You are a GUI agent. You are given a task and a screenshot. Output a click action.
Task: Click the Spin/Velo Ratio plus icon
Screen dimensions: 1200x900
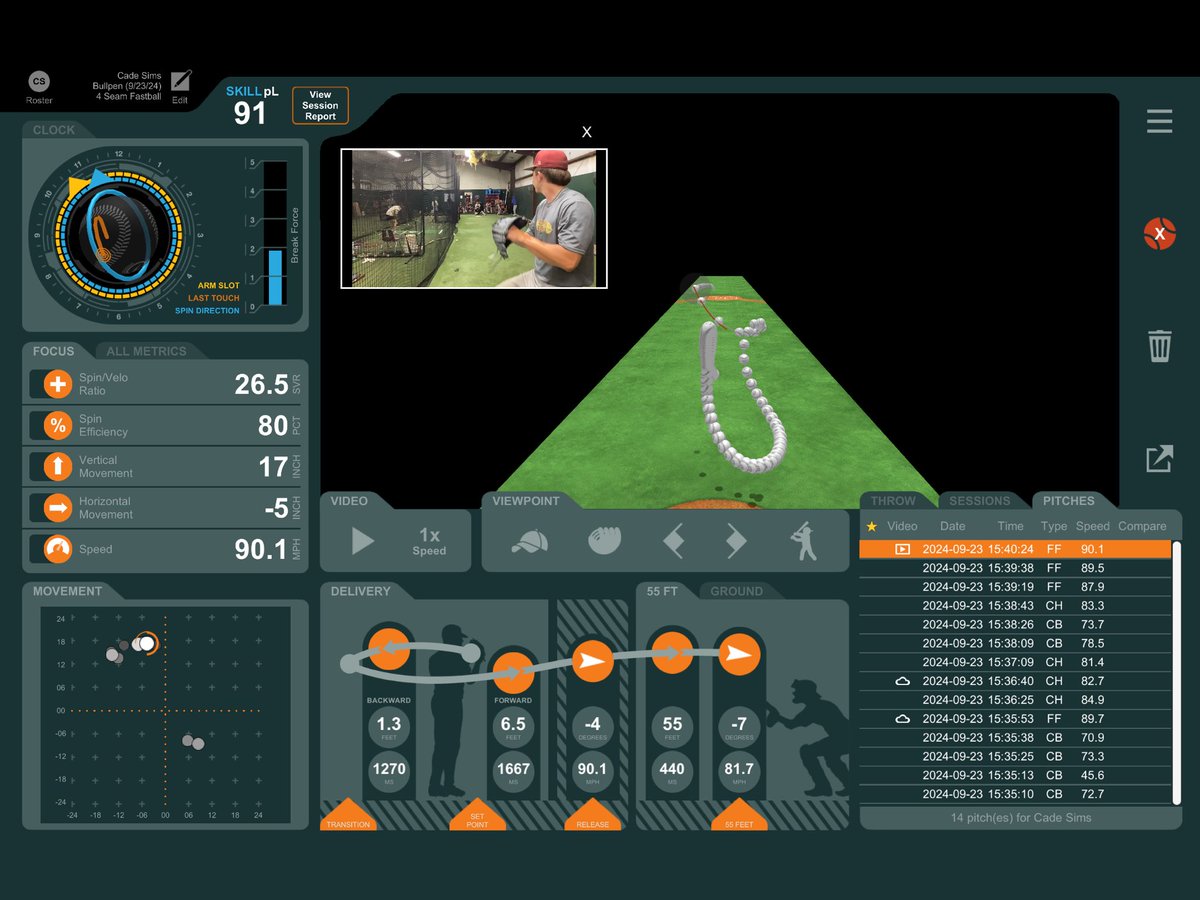point(58,384)
